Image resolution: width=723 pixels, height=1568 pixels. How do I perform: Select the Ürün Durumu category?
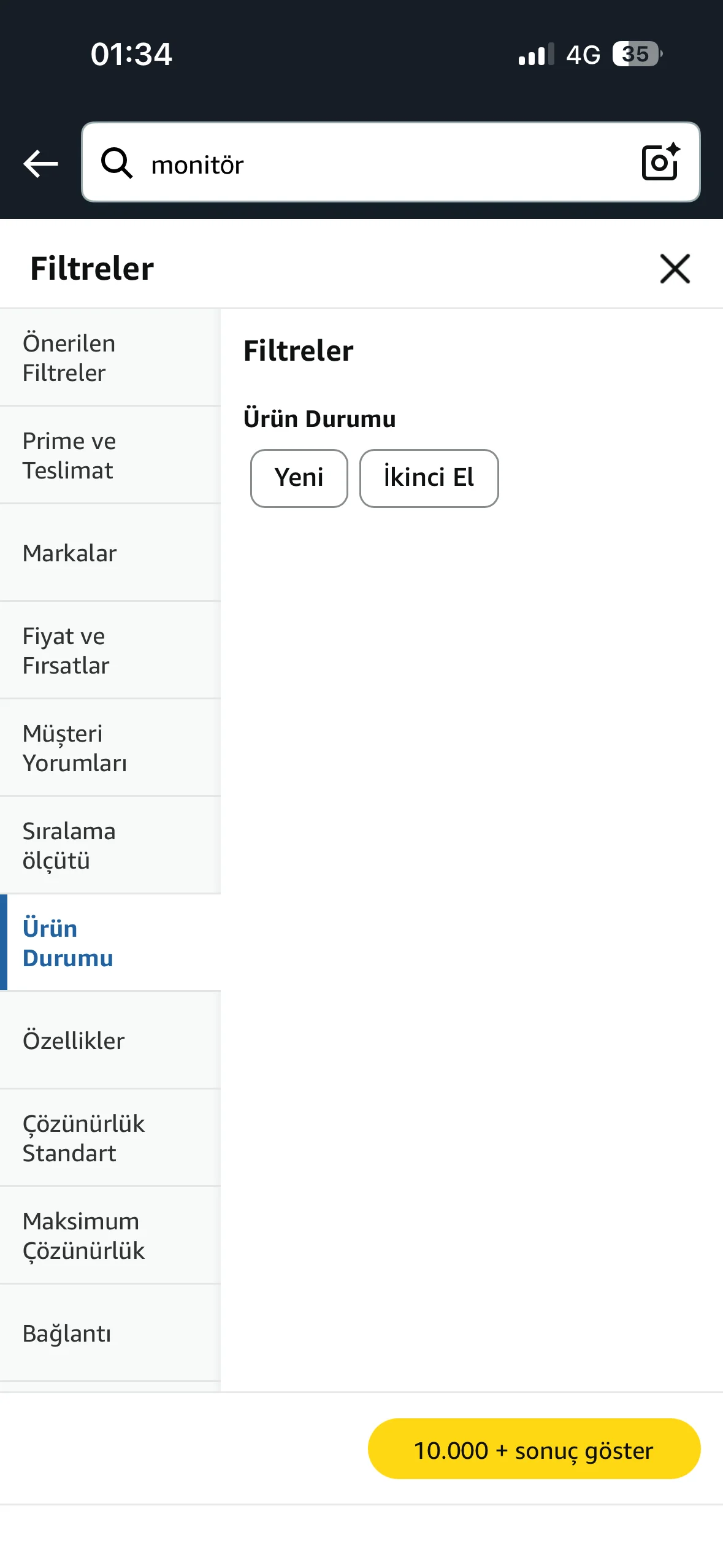point(110,943)
